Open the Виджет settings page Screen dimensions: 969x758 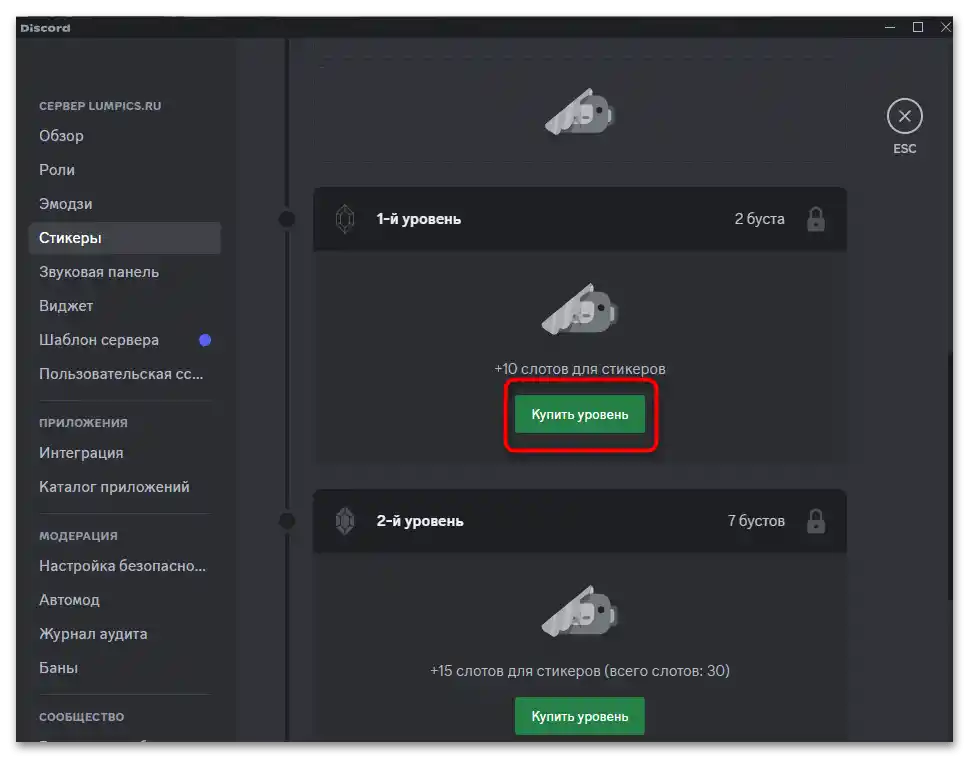pyautogui.click(x=124, y=306)
